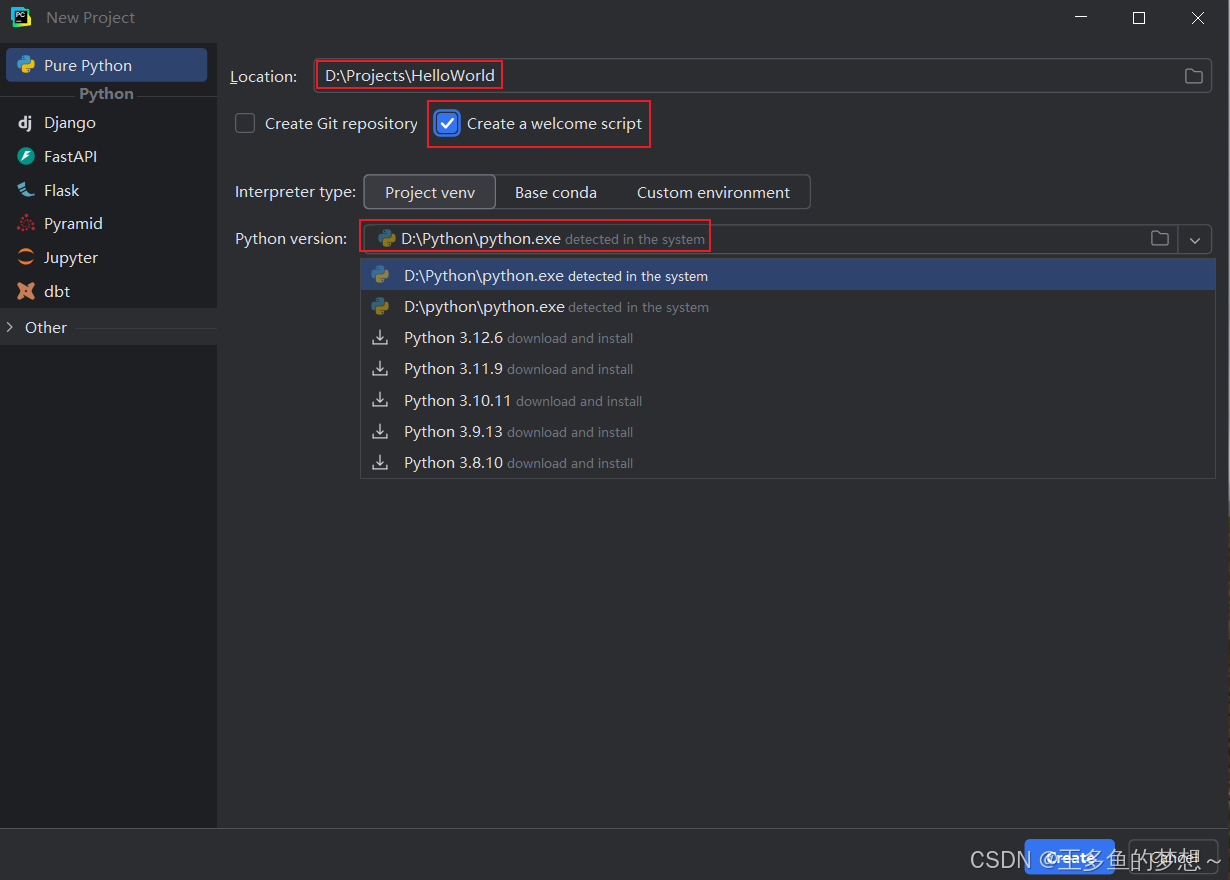This screenshot has height=880, width=1230.
Task: Click the download icon beside Python 3.9.13
Action: click(380, 432)
